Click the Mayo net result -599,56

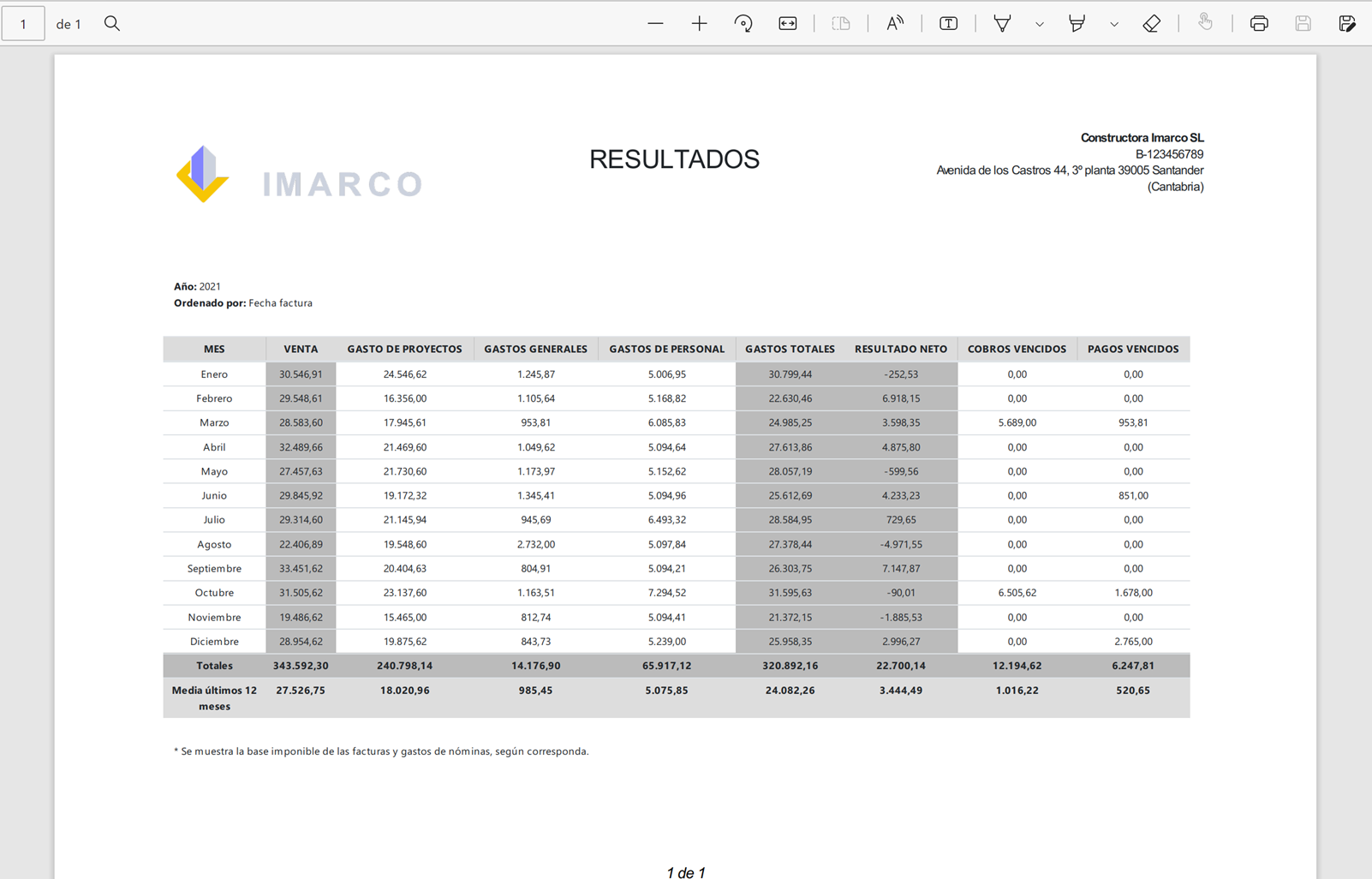point(901,471)
